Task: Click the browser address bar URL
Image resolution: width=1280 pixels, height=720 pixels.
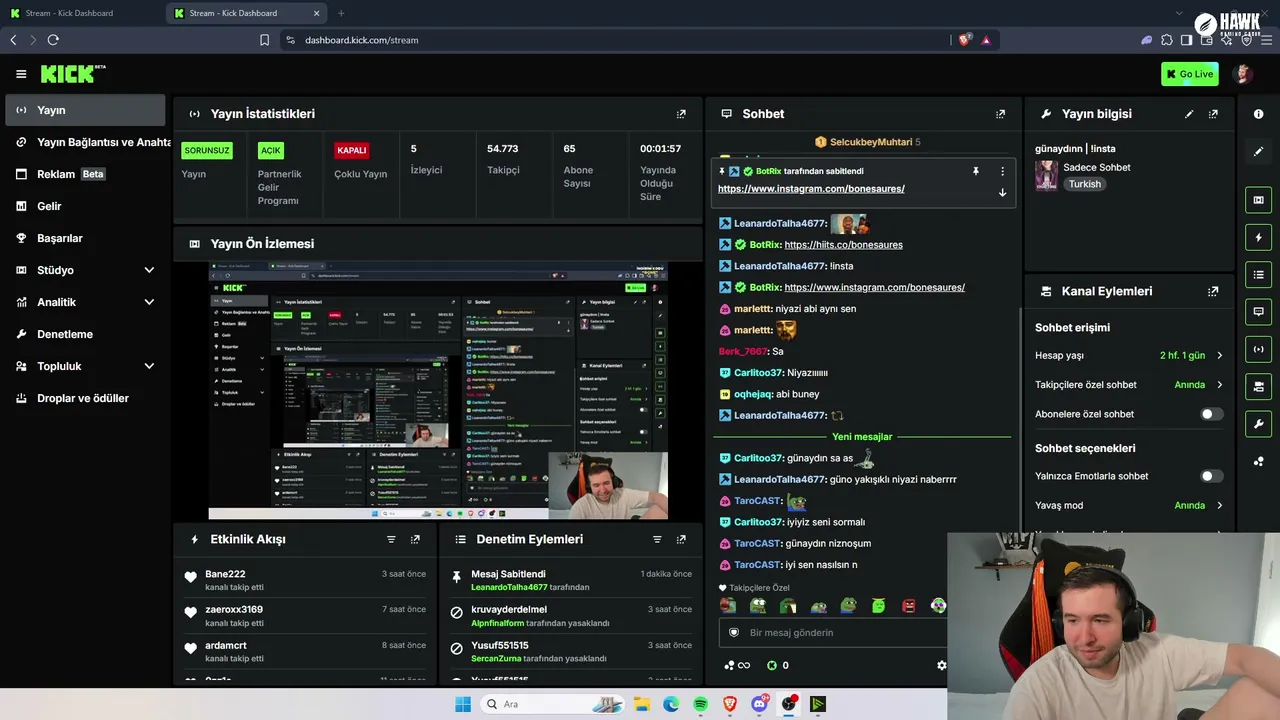Action: click(362, 40)
